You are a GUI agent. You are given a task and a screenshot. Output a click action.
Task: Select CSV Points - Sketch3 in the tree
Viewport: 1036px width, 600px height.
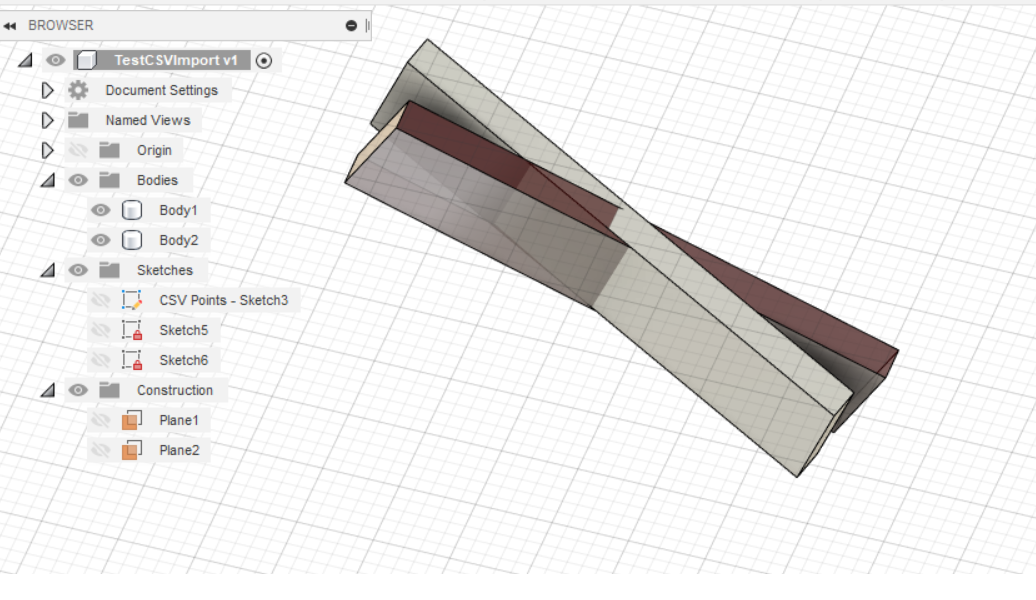pyautogui.click(x=223, y=300)
